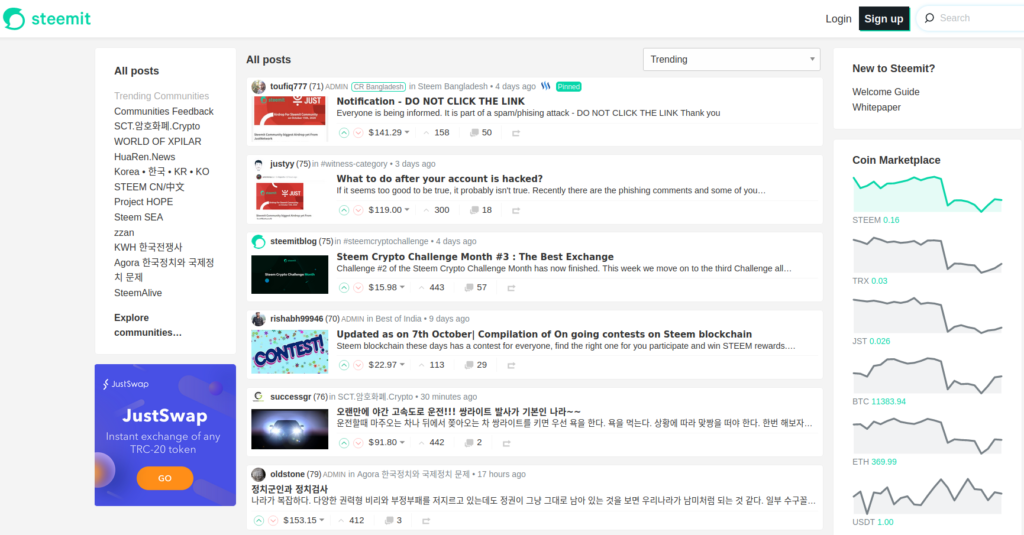Open the CONTEST post thumbnail
This screenshot has width=1024, height=535.
[289, 352]
